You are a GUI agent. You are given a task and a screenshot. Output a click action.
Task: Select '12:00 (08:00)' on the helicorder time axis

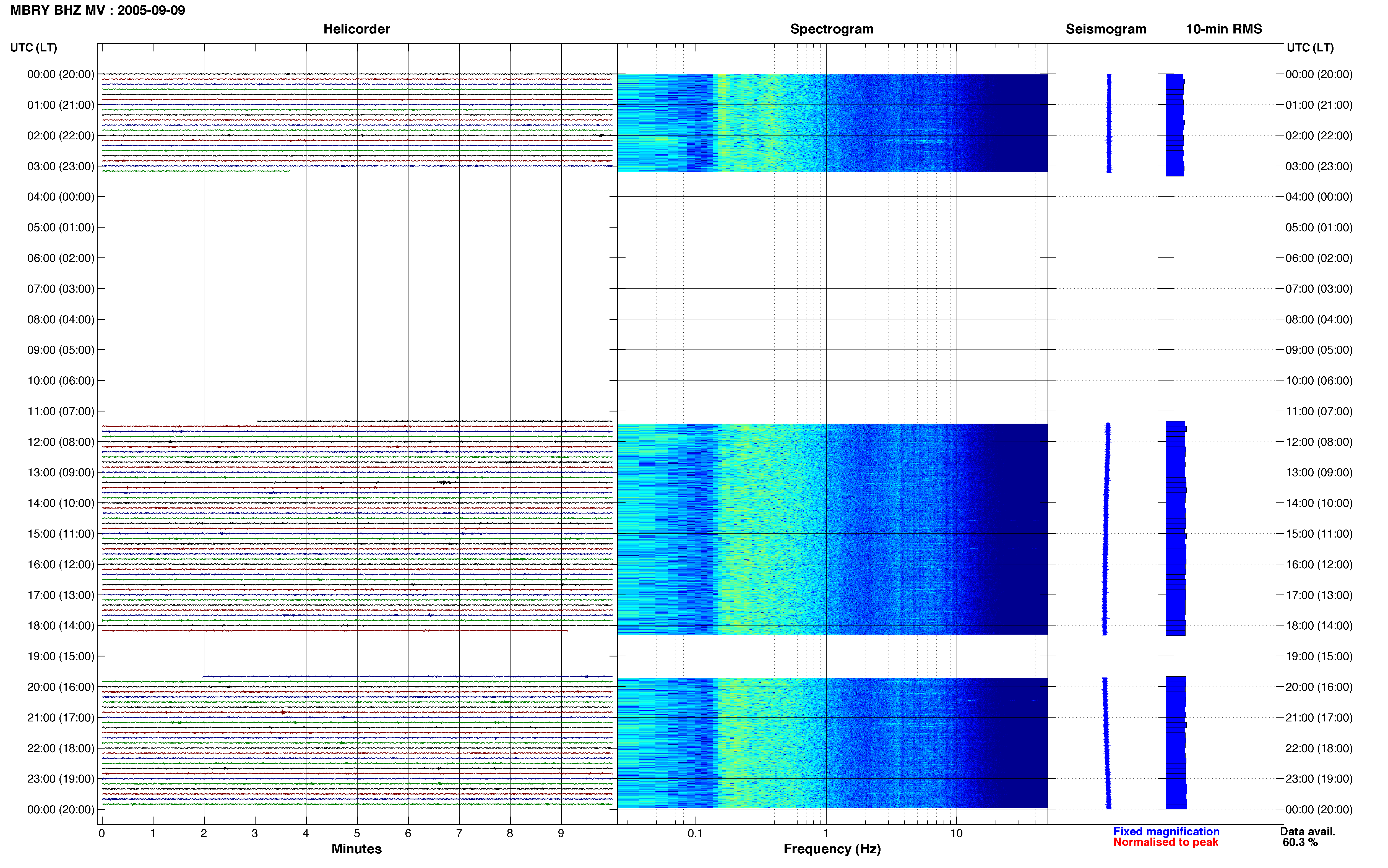[x=61, y=442]
